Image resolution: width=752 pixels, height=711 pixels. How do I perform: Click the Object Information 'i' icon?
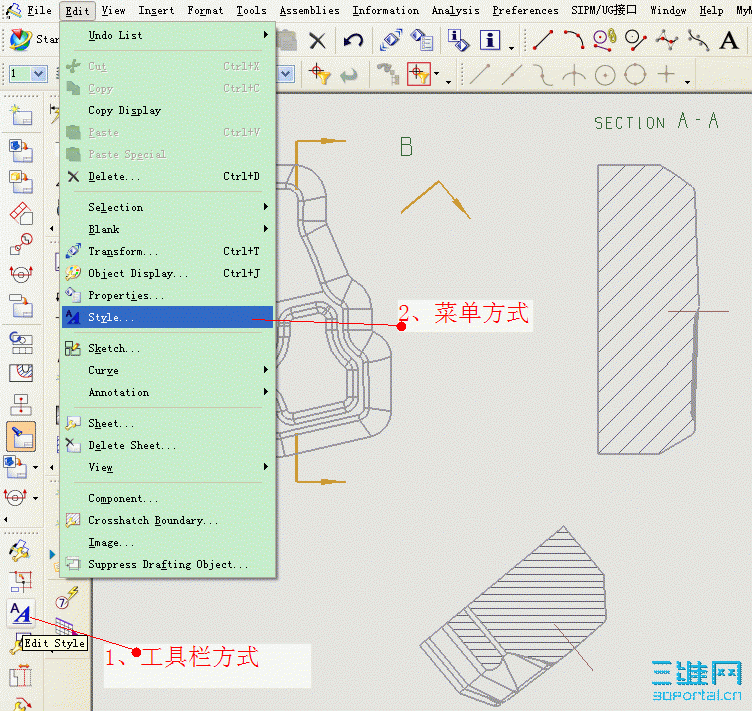pos(490,40)
